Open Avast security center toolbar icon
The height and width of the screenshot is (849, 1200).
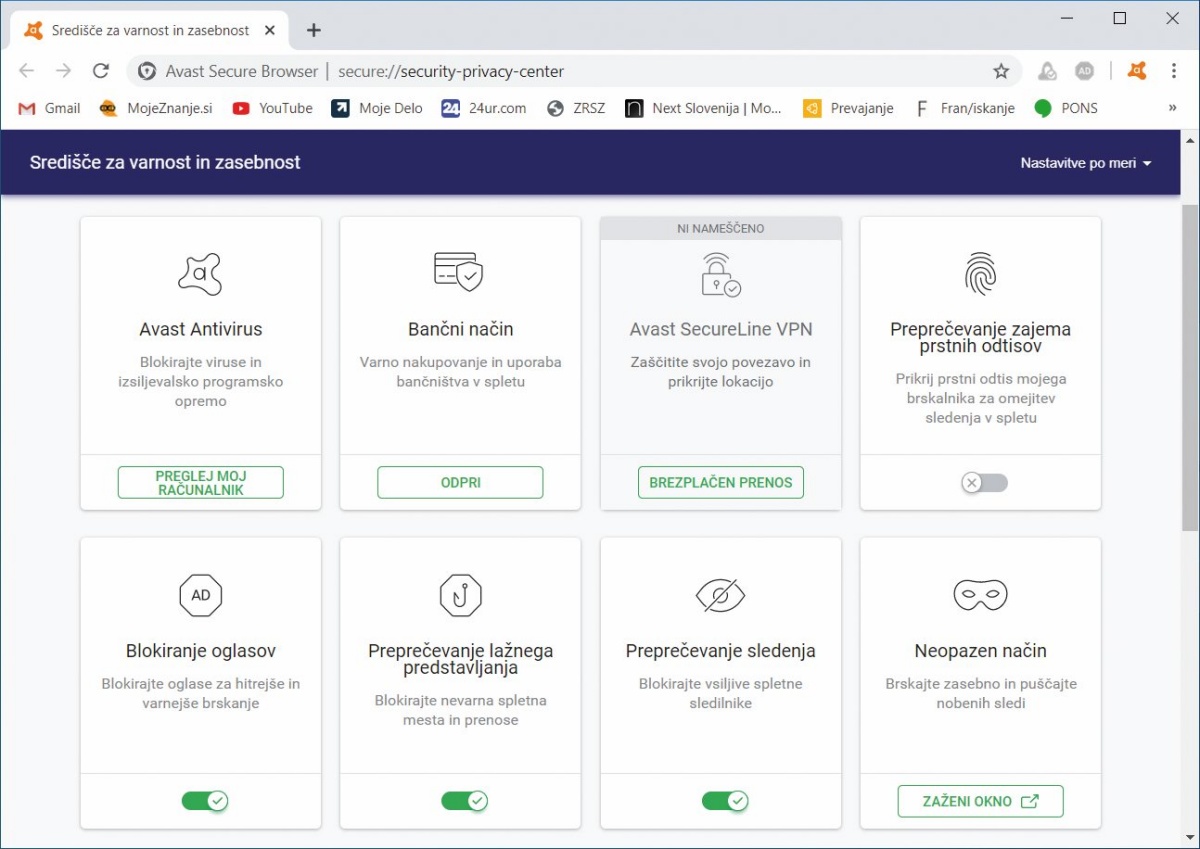1136,71
